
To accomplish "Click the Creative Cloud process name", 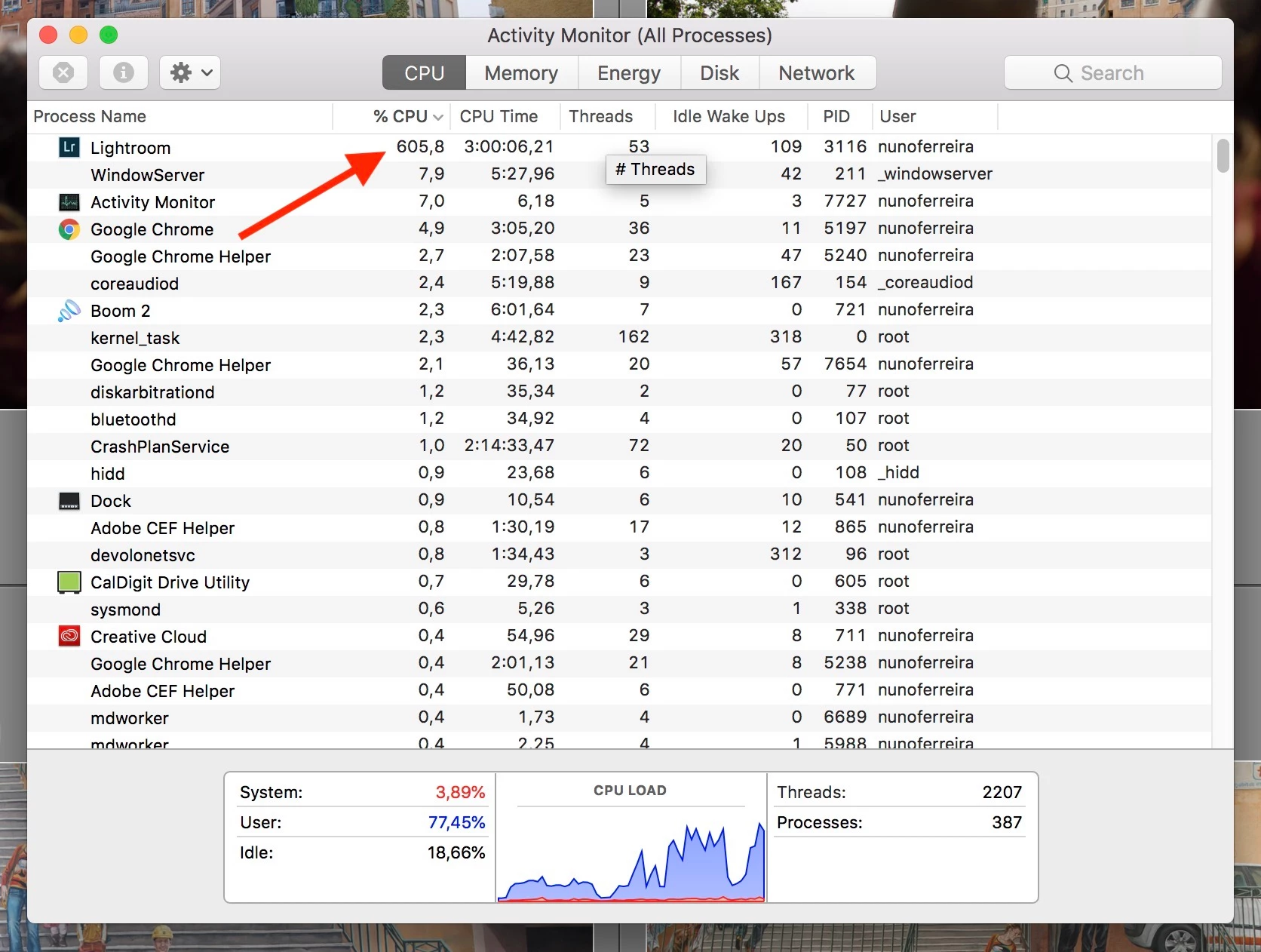I will tap(149, 637).
